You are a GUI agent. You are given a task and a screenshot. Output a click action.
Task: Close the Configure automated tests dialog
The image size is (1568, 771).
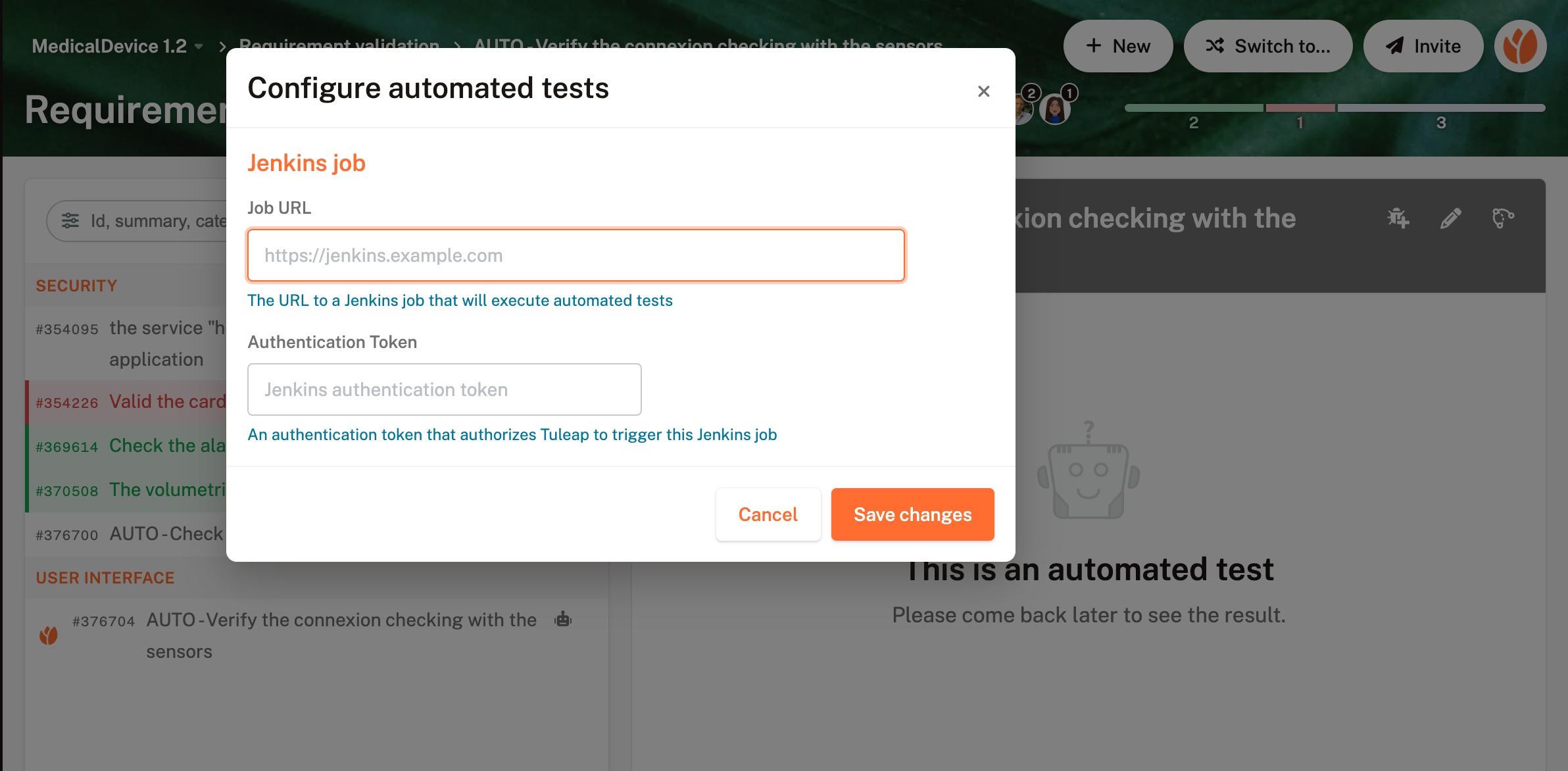983,91
